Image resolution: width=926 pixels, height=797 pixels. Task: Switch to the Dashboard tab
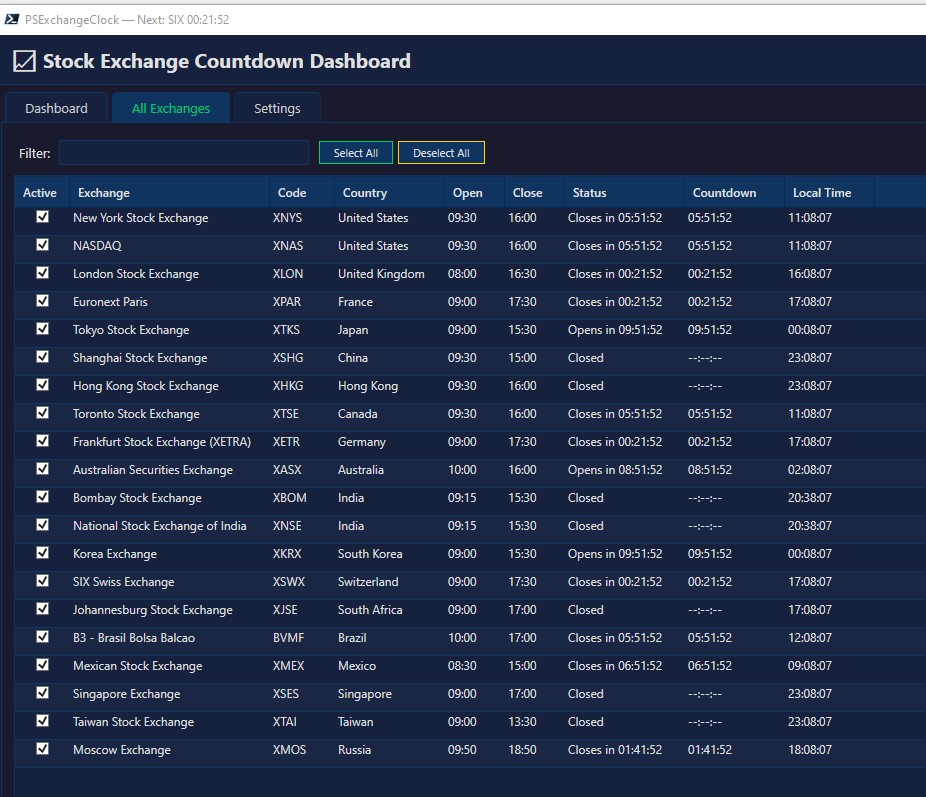click(56, 109)
